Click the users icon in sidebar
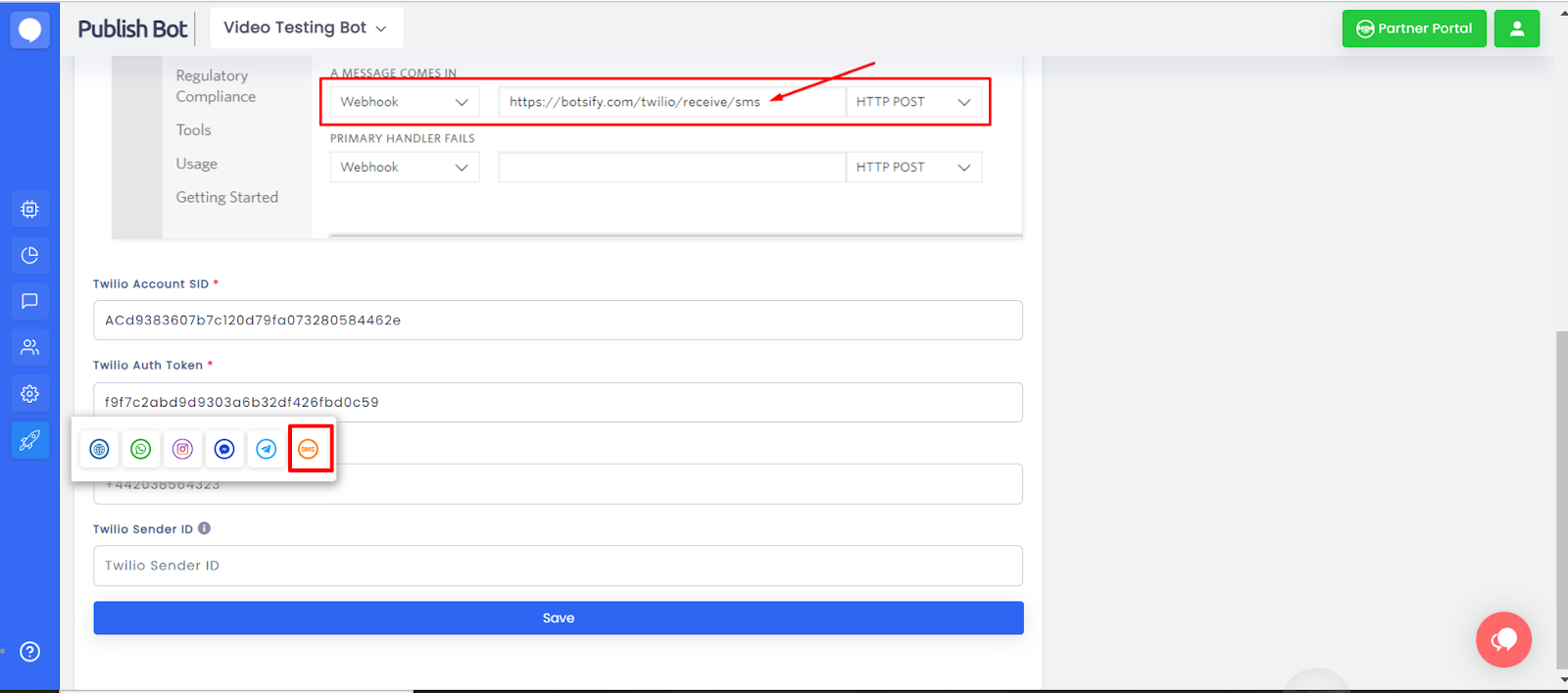 29,347
